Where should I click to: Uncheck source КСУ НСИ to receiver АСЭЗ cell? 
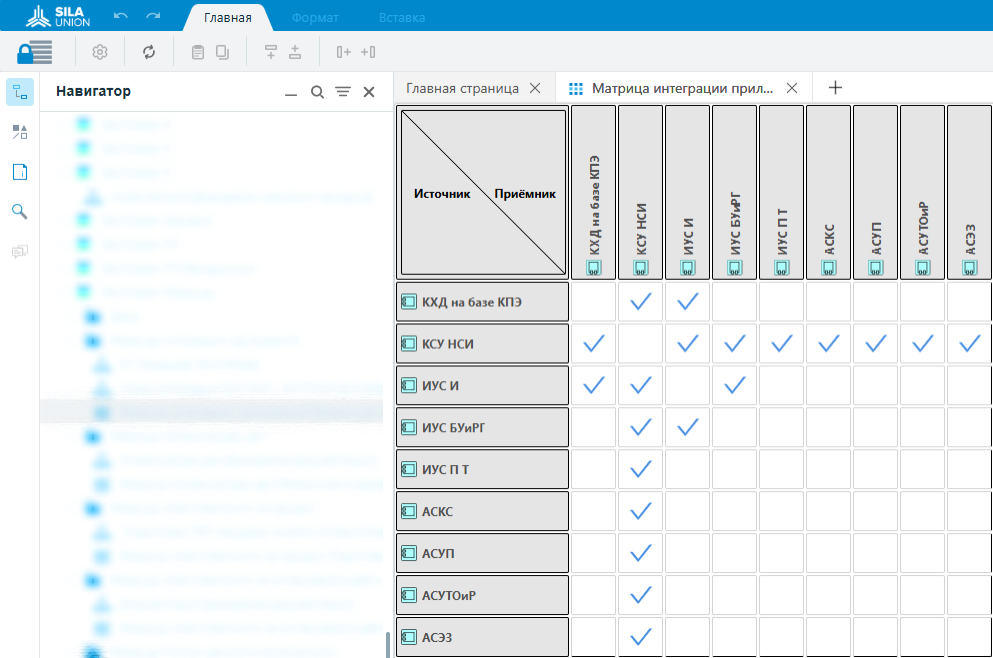[969, 344]
